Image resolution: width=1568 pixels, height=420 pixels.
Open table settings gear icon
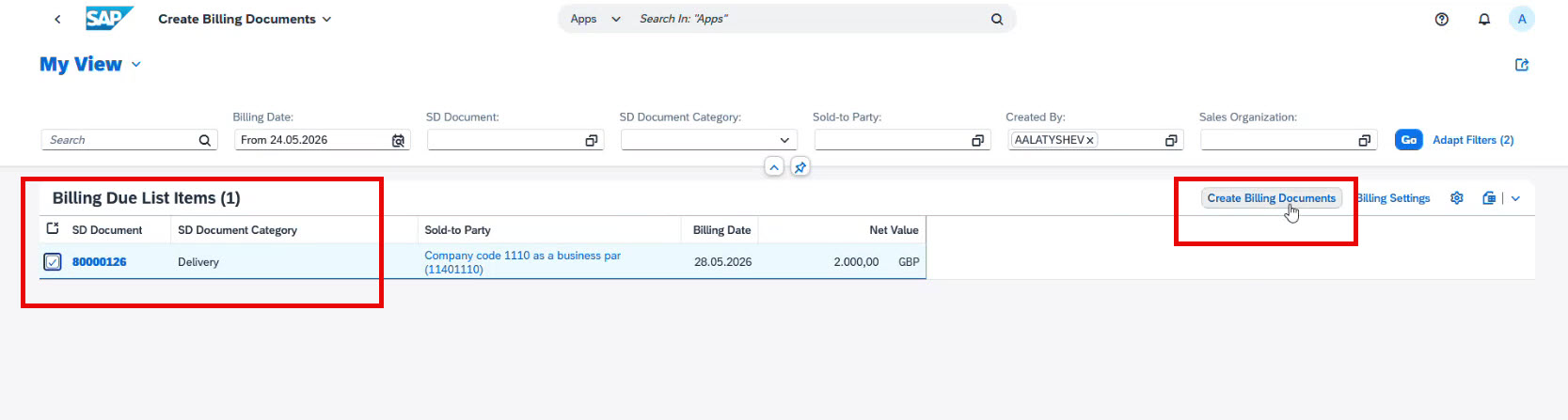(1457, 198)
